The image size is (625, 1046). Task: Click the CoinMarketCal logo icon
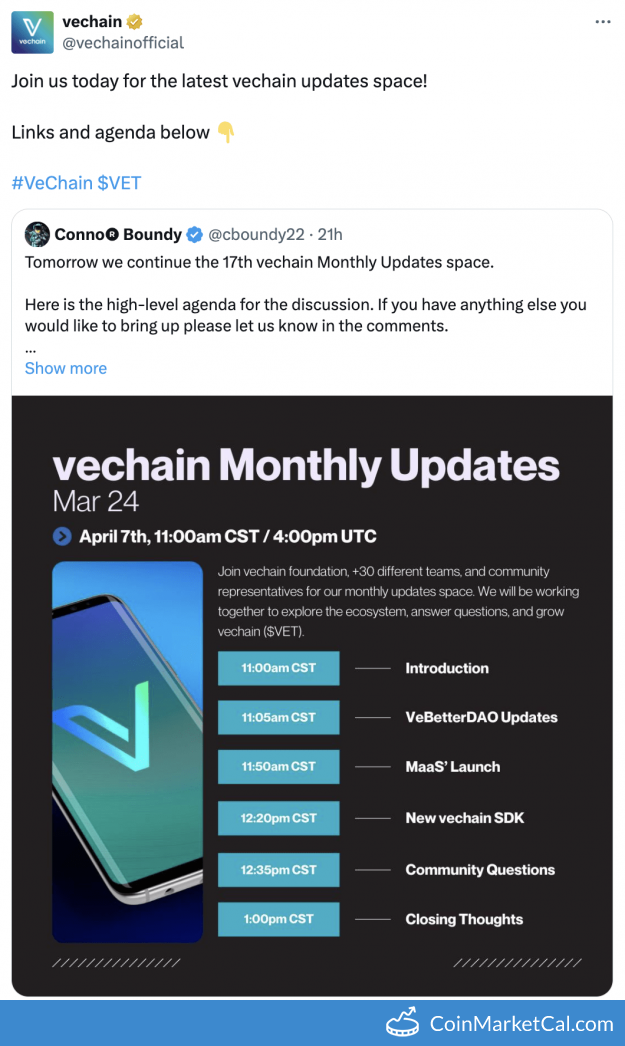click(403, 1023)
